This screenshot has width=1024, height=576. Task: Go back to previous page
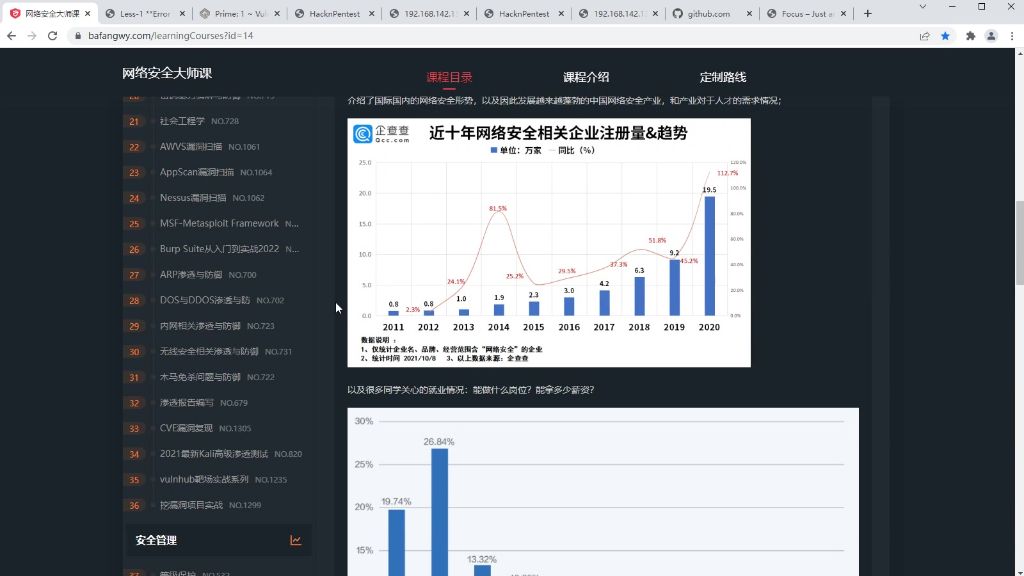[x=11, y=36]
